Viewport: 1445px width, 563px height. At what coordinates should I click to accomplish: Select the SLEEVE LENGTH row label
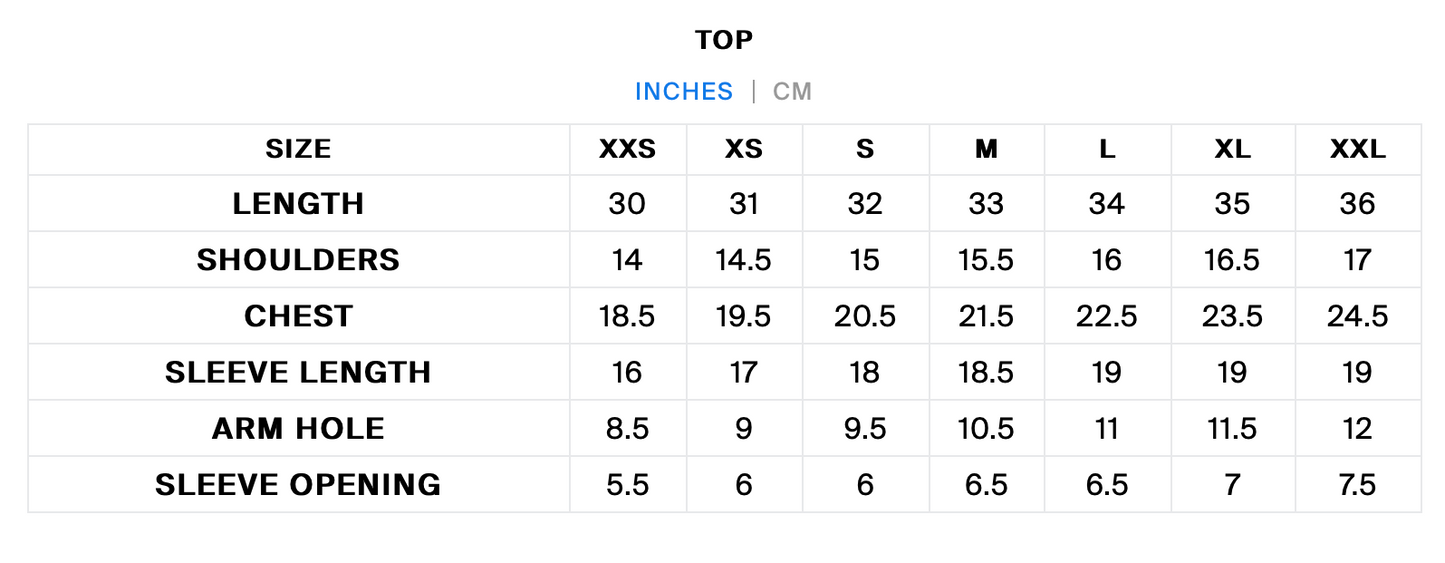pos(298,372)
